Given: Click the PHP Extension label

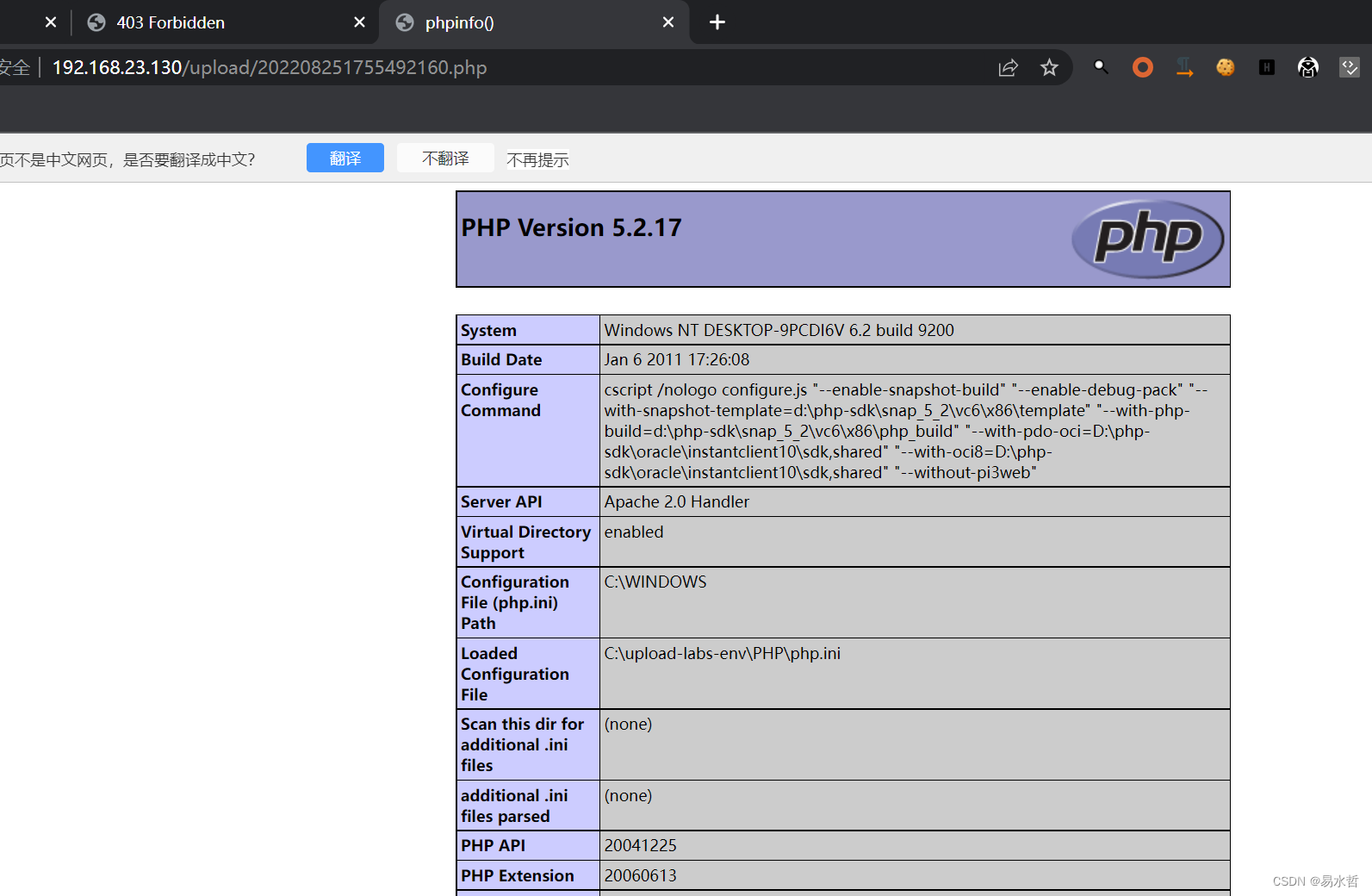Looking at the screenshot, I should 517,875.
